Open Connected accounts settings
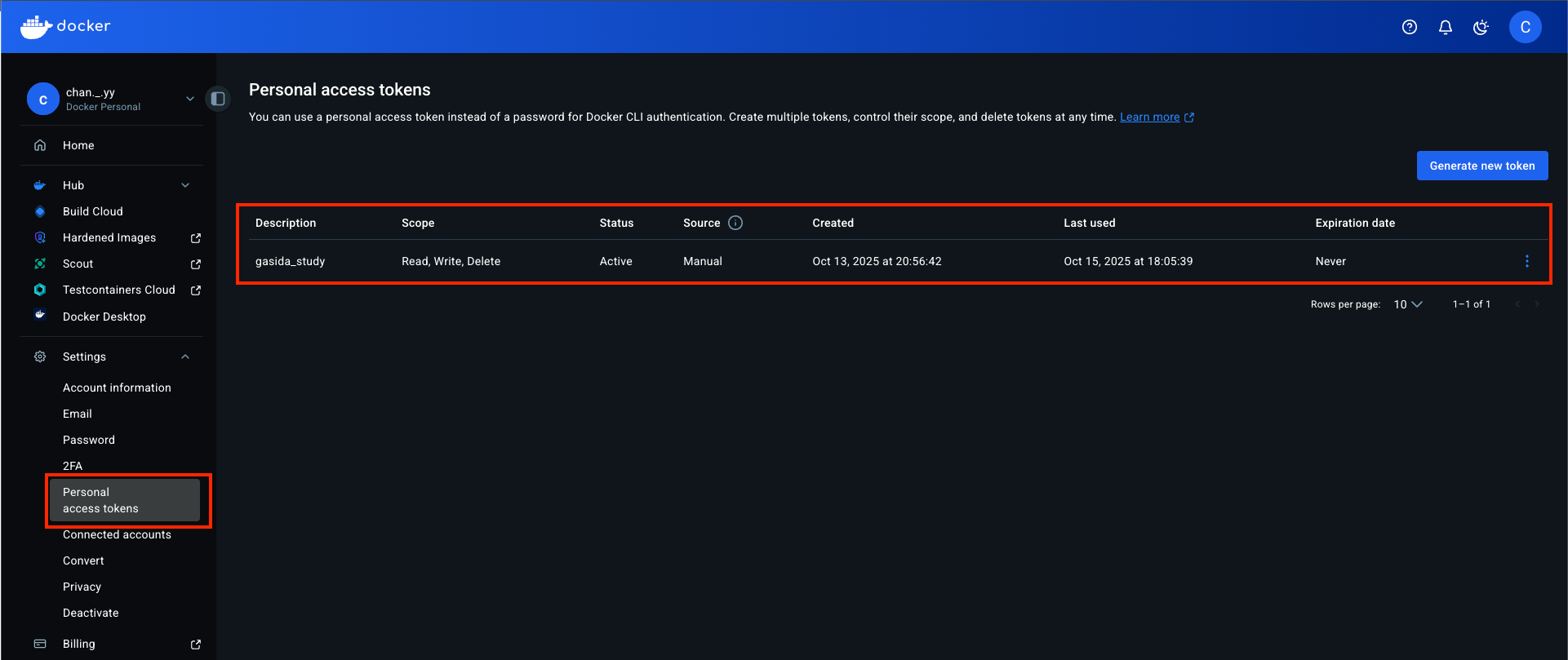 coord(117,534)
